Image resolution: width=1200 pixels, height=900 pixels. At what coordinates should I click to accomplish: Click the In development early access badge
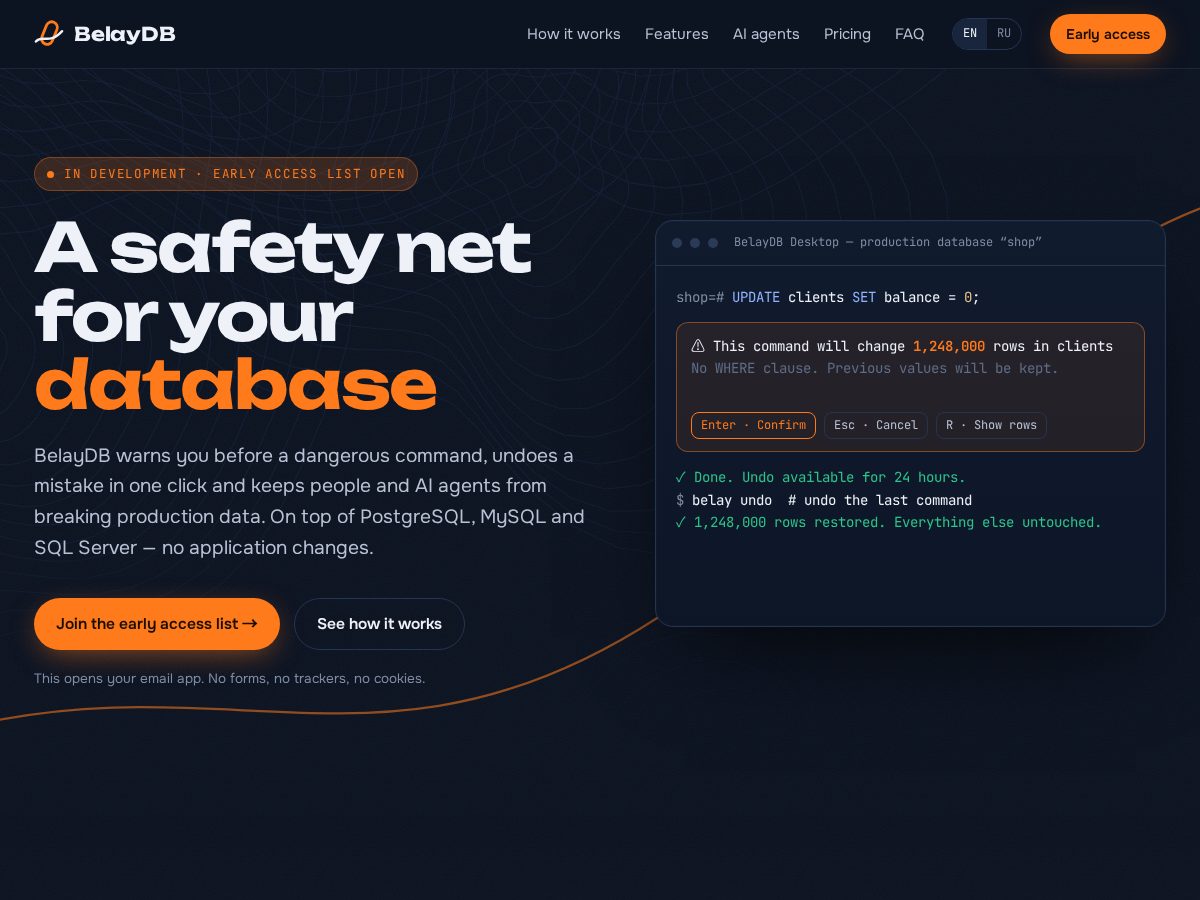point(226,174)
